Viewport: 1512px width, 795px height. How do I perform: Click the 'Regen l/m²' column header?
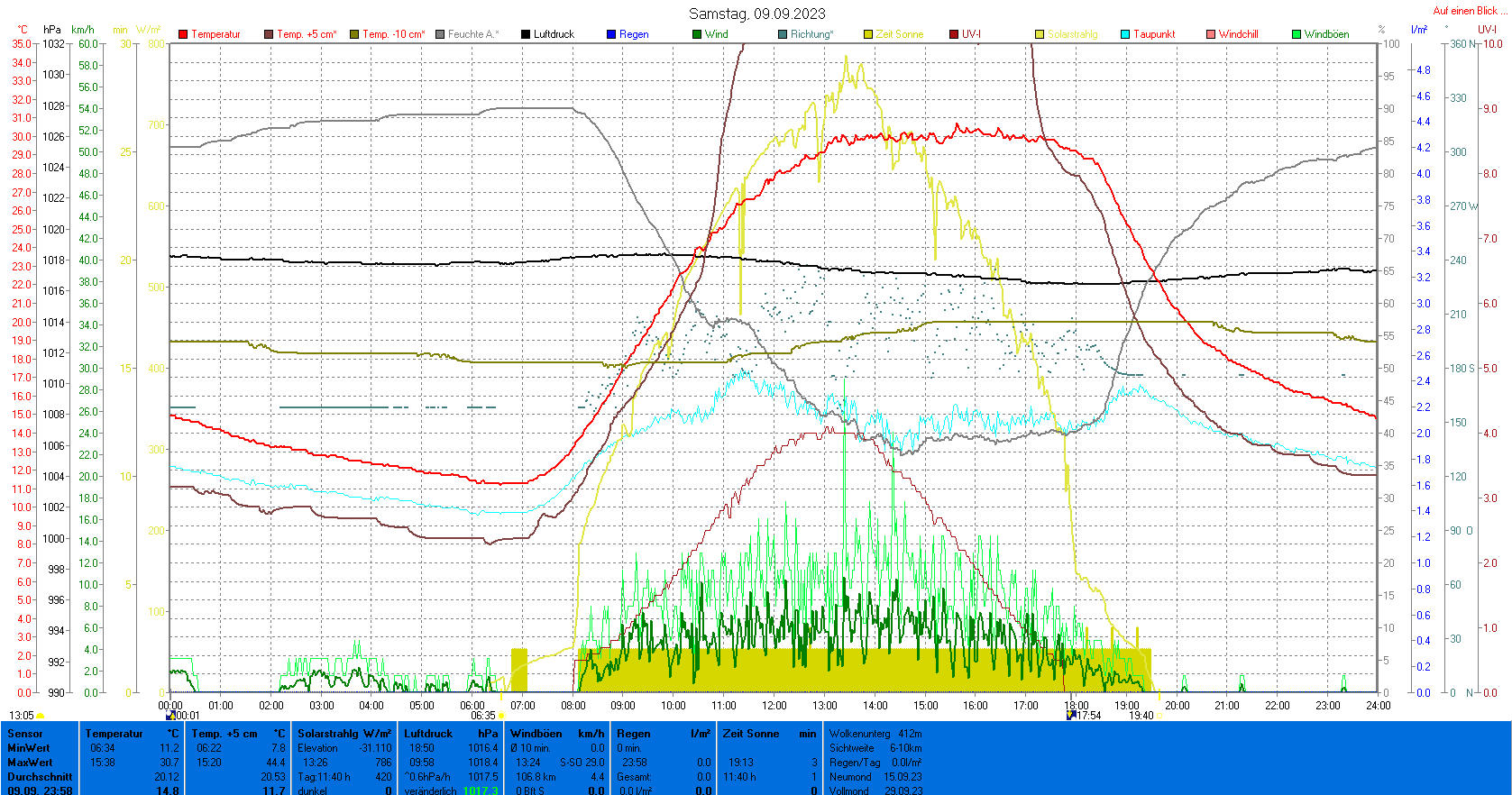664,734
